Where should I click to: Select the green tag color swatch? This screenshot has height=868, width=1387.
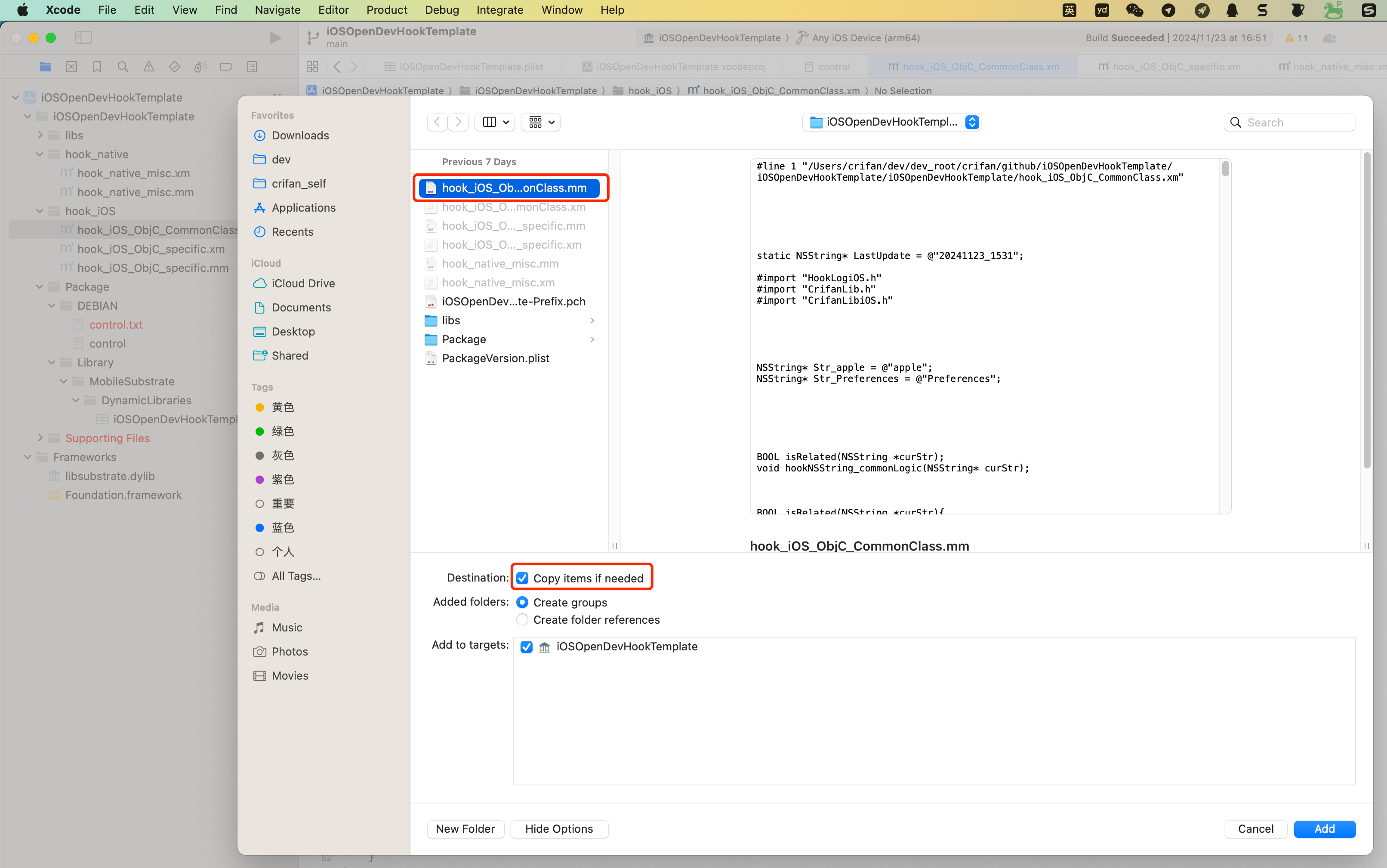(x=259, y=431)
